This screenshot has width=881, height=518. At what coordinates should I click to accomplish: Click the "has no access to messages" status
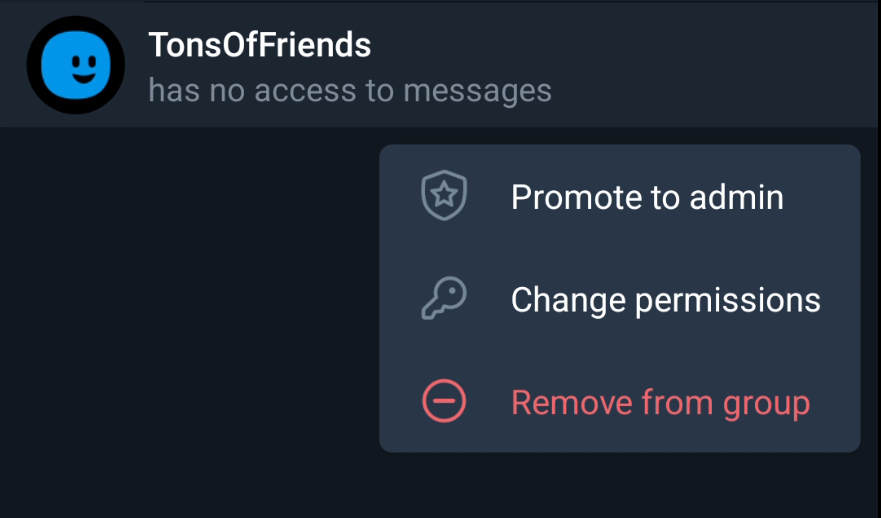coord(349,91)
